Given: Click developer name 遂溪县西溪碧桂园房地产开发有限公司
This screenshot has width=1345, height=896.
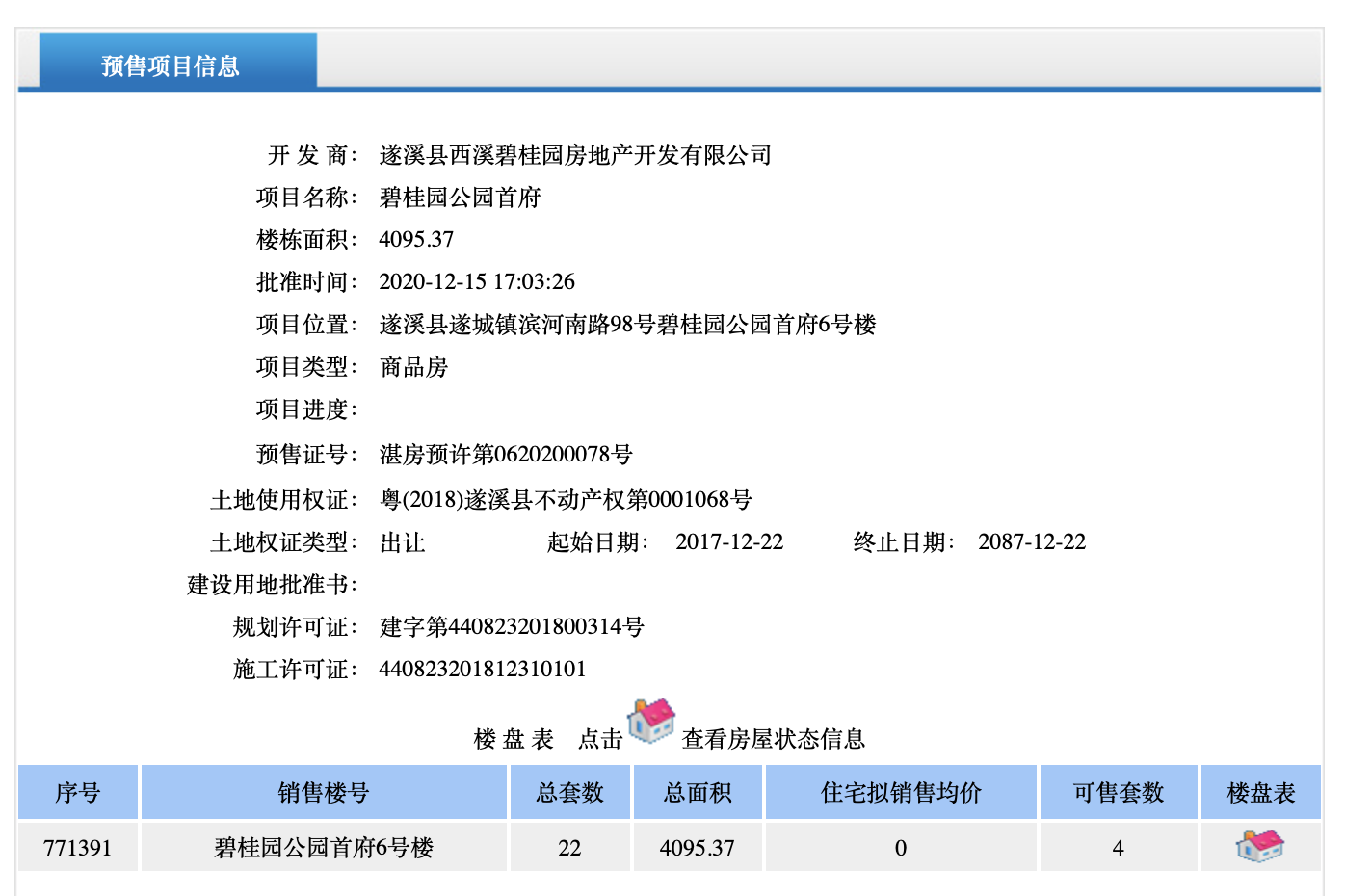Looking at the screenshot, I should click(575, 154).
